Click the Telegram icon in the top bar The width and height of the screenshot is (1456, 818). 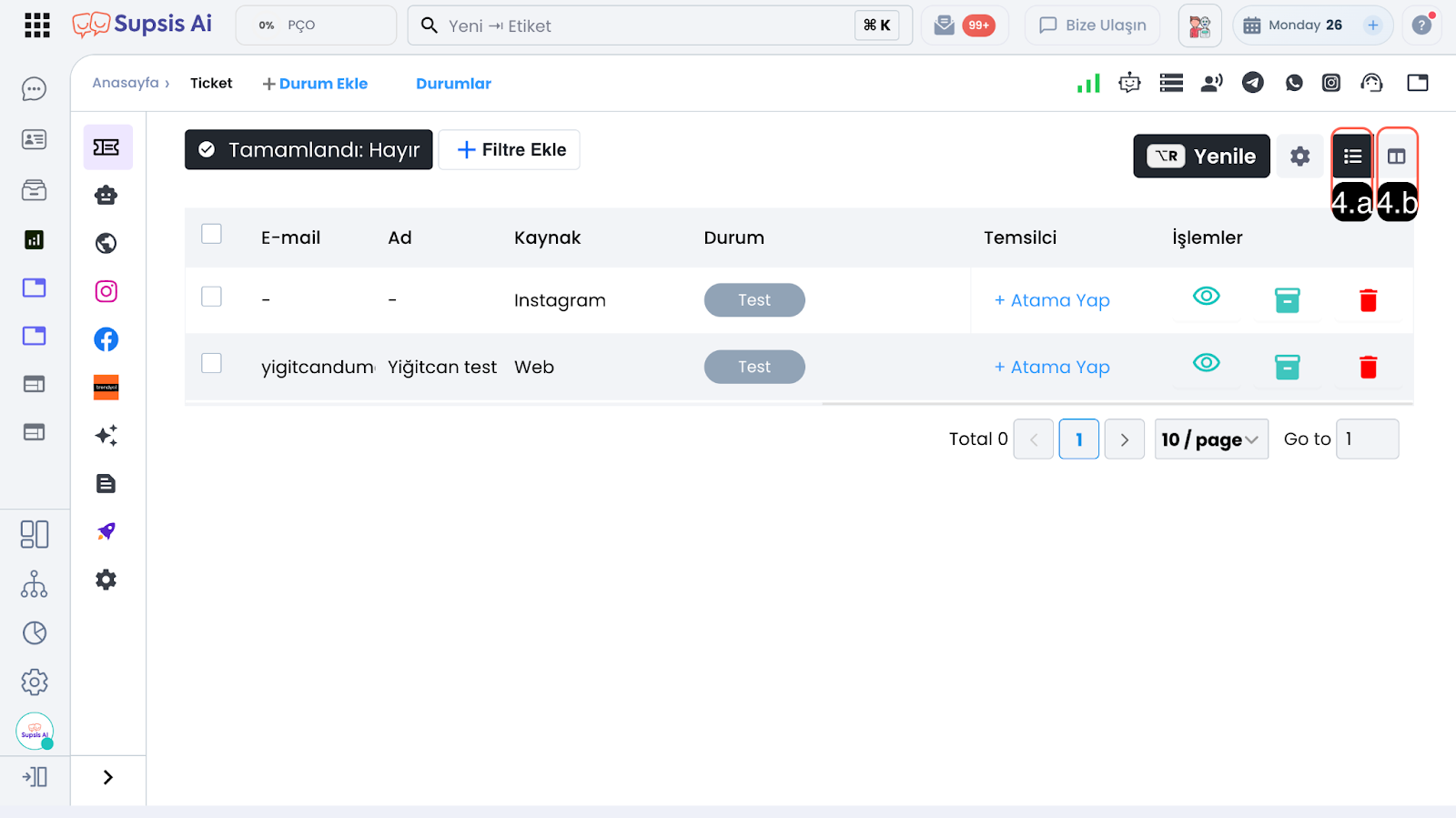point(1253,83)
